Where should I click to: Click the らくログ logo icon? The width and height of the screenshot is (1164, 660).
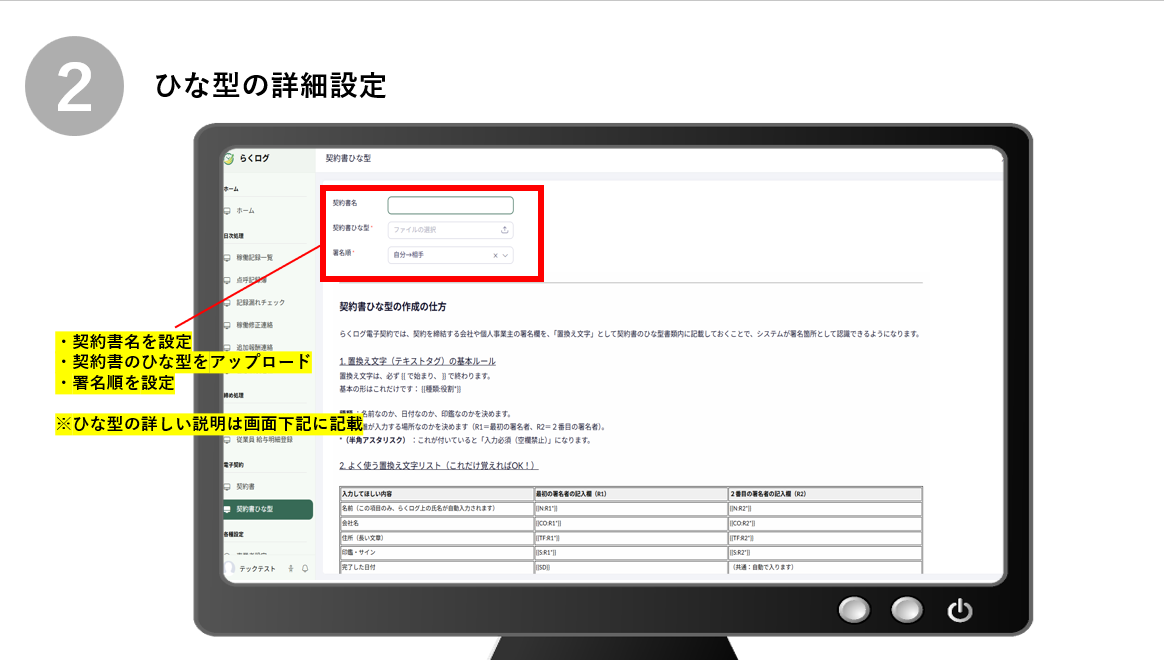pyautogui.click(x=229, y=158)
